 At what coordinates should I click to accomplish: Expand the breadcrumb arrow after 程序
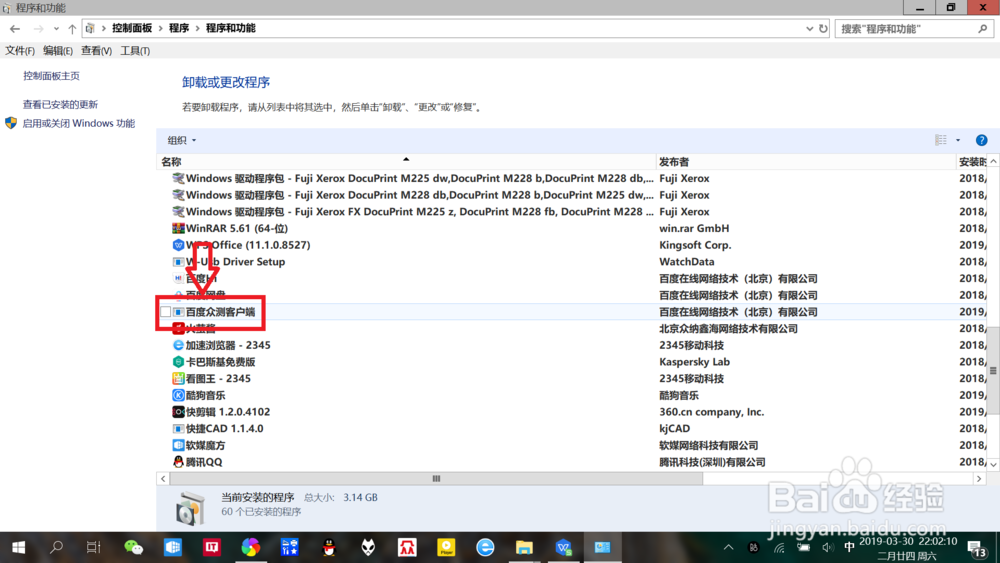[x=197, y=29]
